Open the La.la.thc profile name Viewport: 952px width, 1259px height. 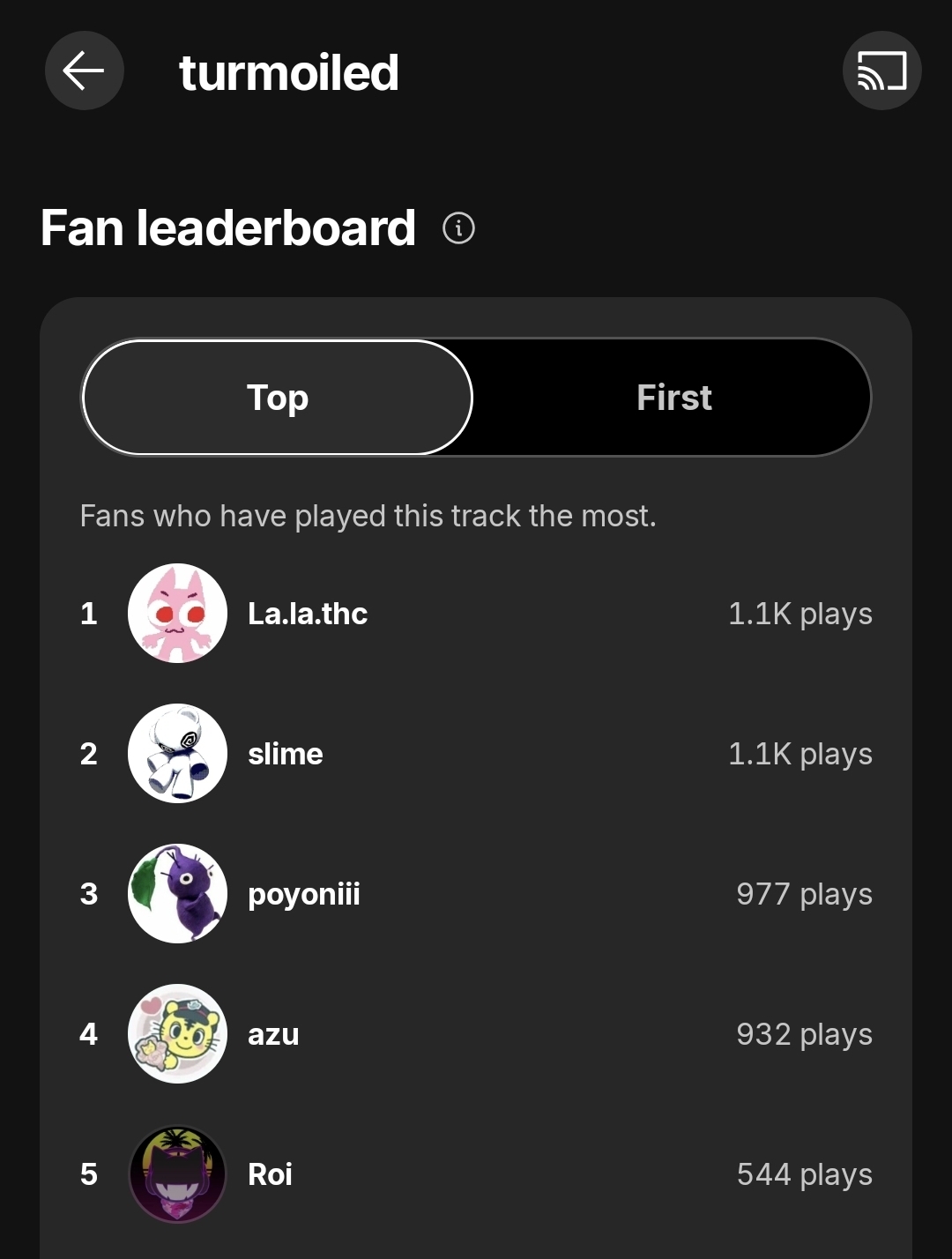point(308,614)
